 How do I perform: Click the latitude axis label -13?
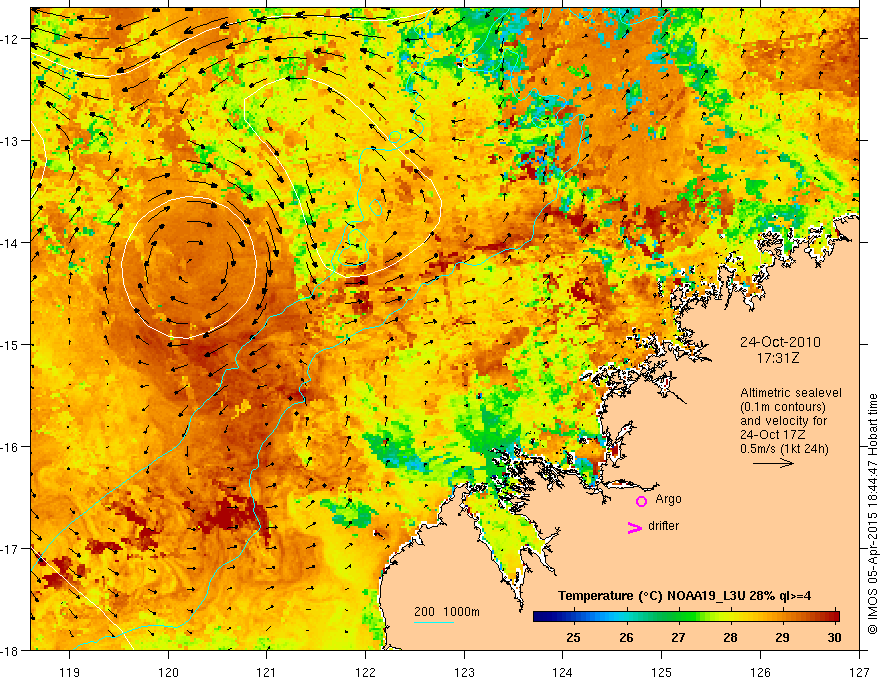10,141
